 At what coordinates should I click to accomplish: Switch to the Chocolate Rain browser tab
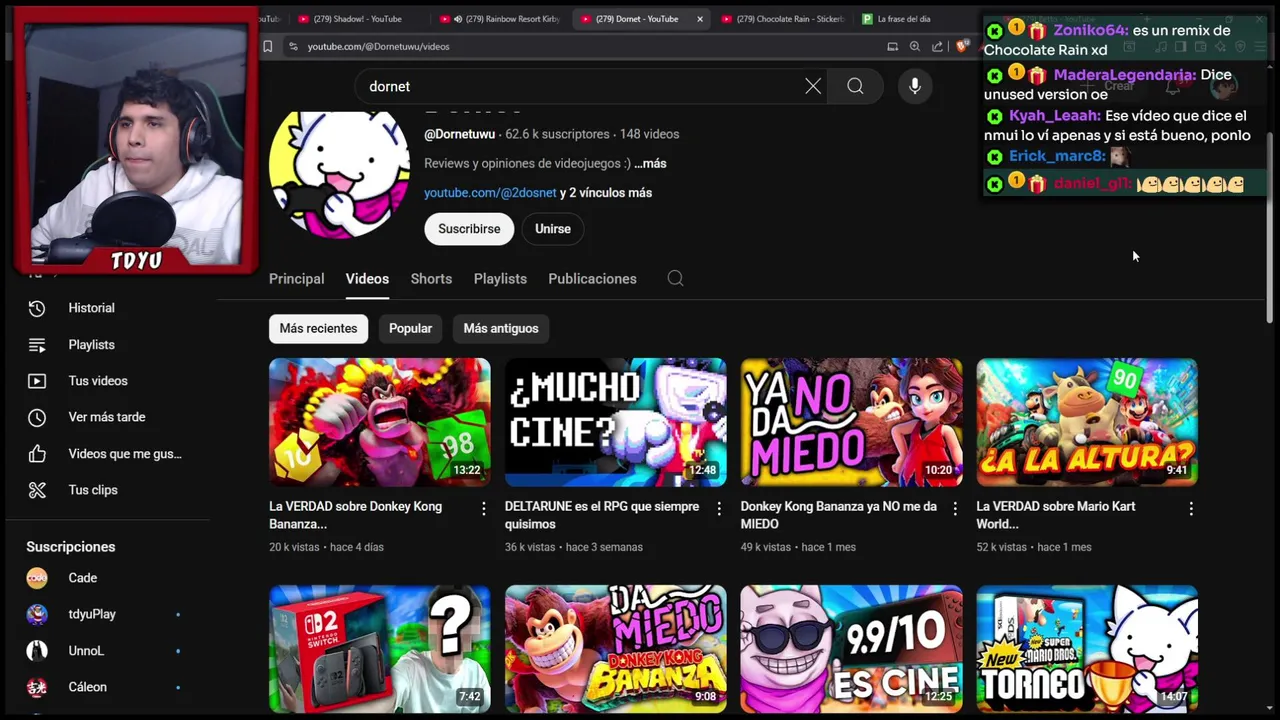(785, 19)
